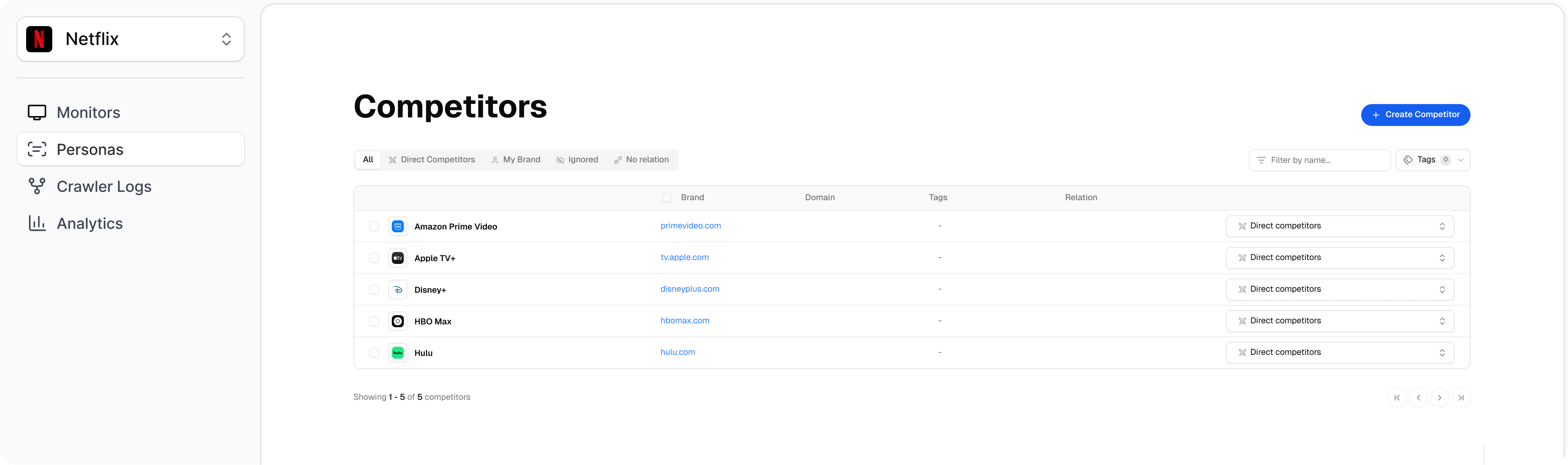Go to the first page arrow
This screenshot has height=465, width=1568.
coord(1397,398)
